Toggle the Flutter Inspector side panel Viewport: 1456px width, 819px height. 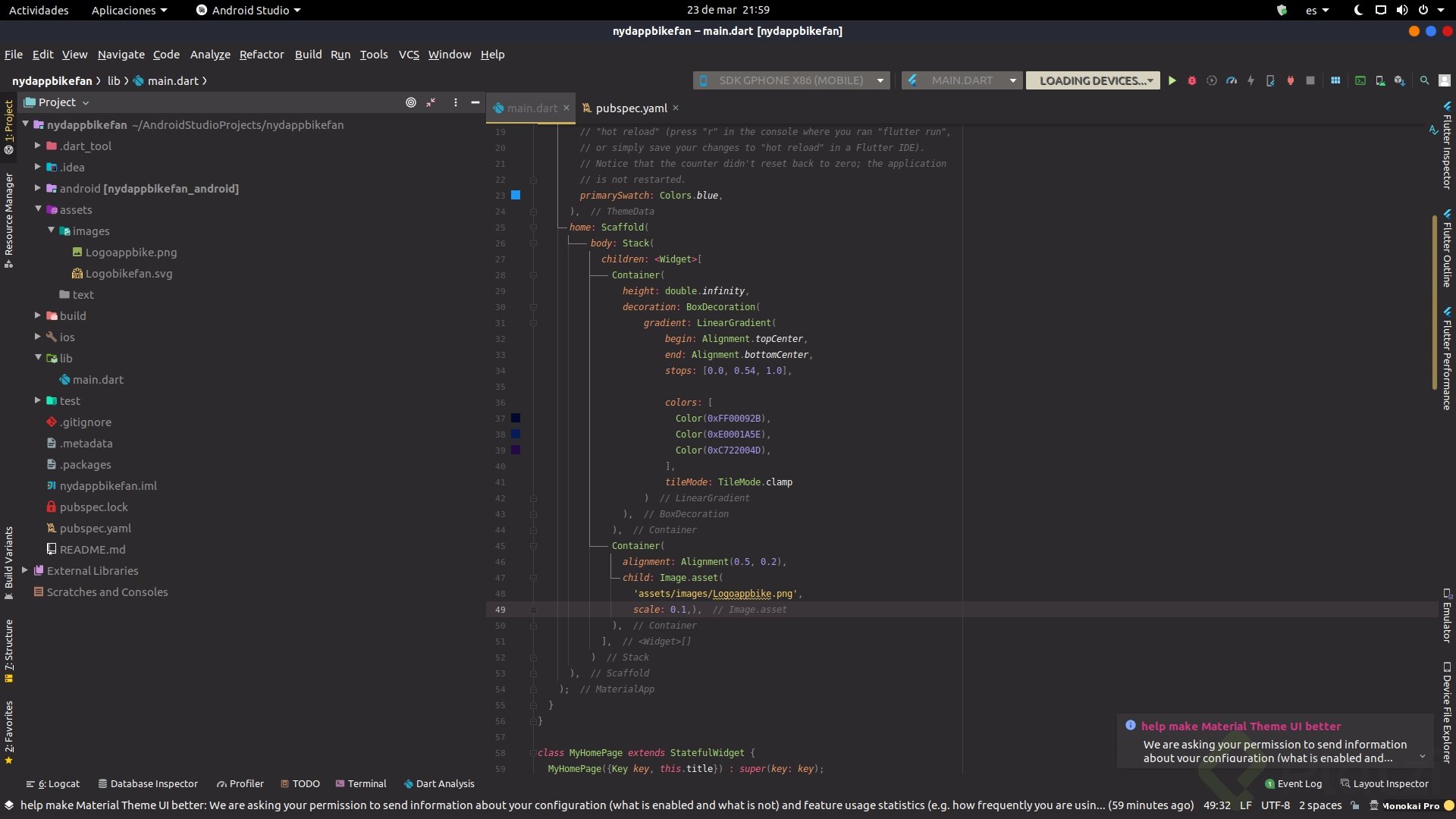1447,148
